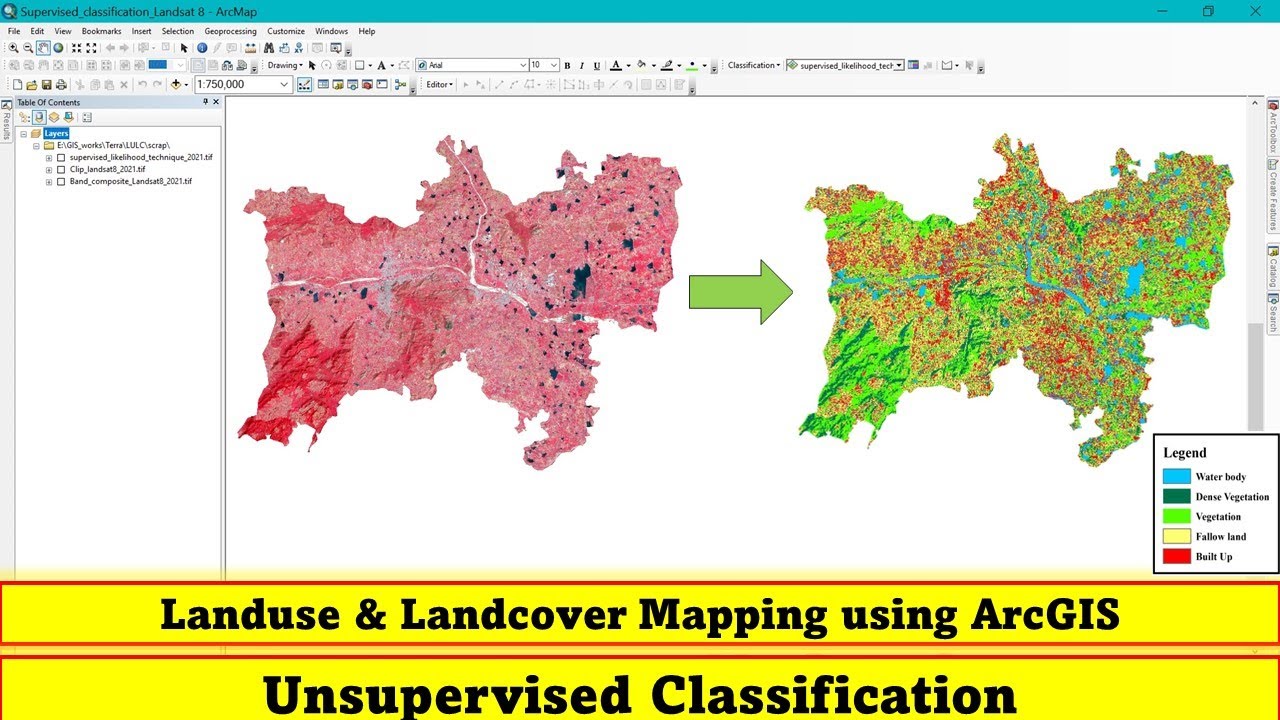Open the Search window toolbar icon

353,85
